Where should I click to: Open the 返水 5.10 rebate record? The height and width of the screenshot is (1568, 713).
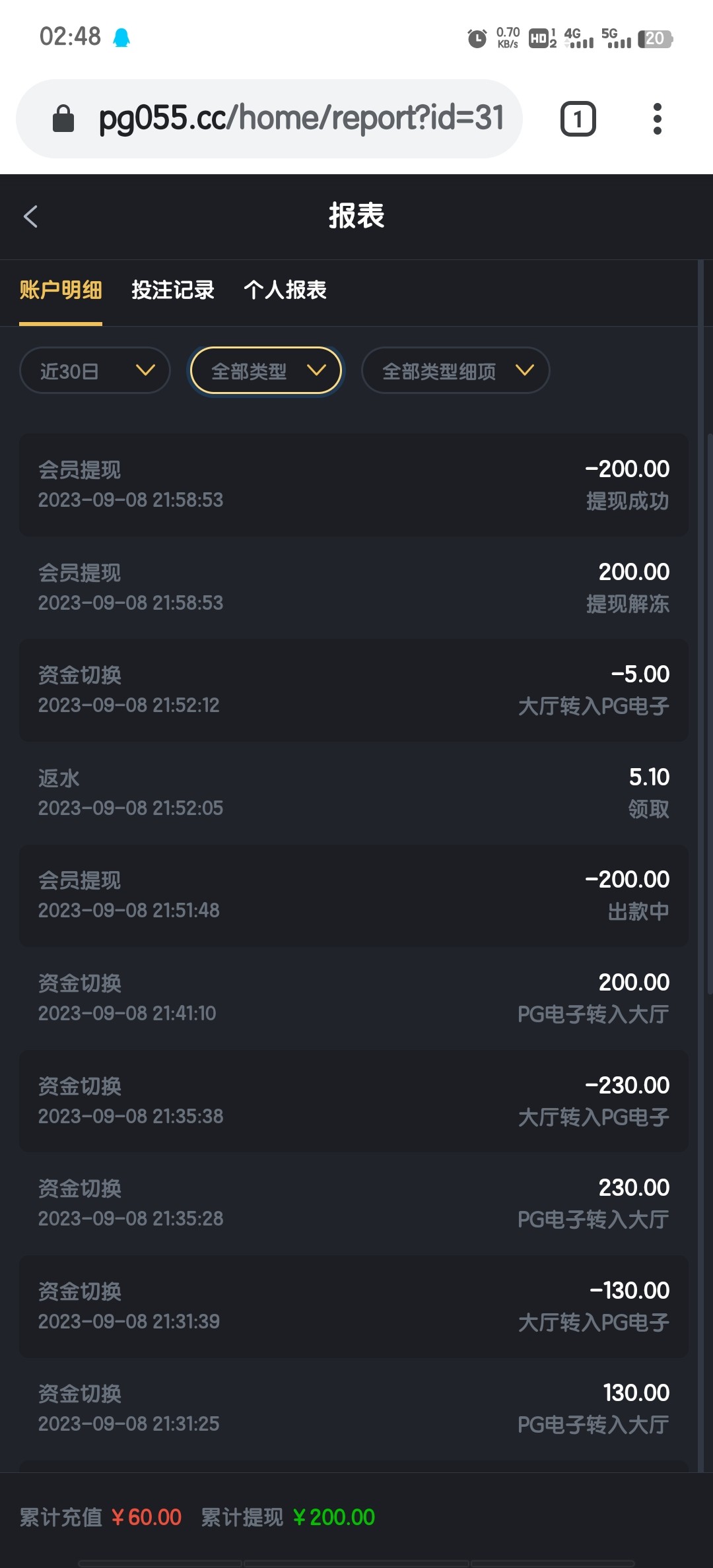pyautogui.click(x=354, y=793)
